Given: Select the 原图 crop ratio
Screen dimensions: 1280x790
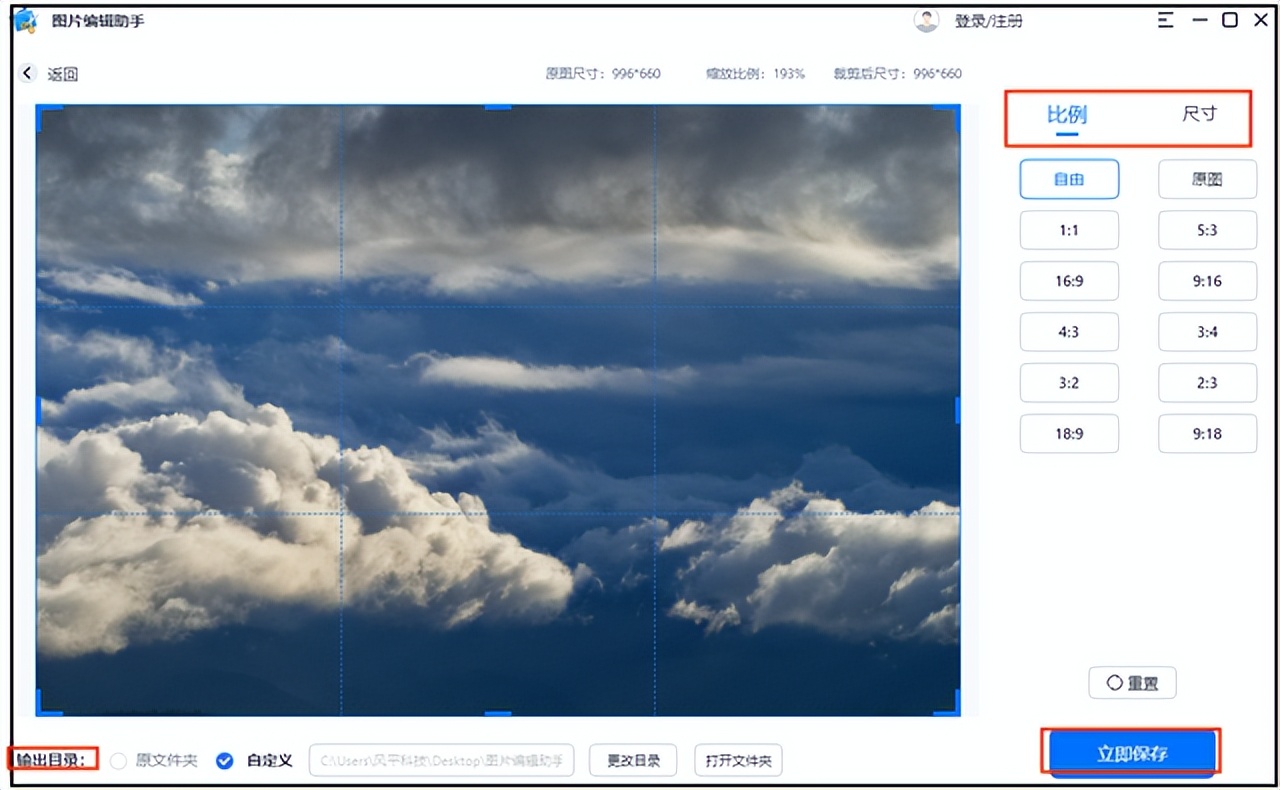Looking at the screenshot, I should pyautogui.click(x=1207, y=180).
